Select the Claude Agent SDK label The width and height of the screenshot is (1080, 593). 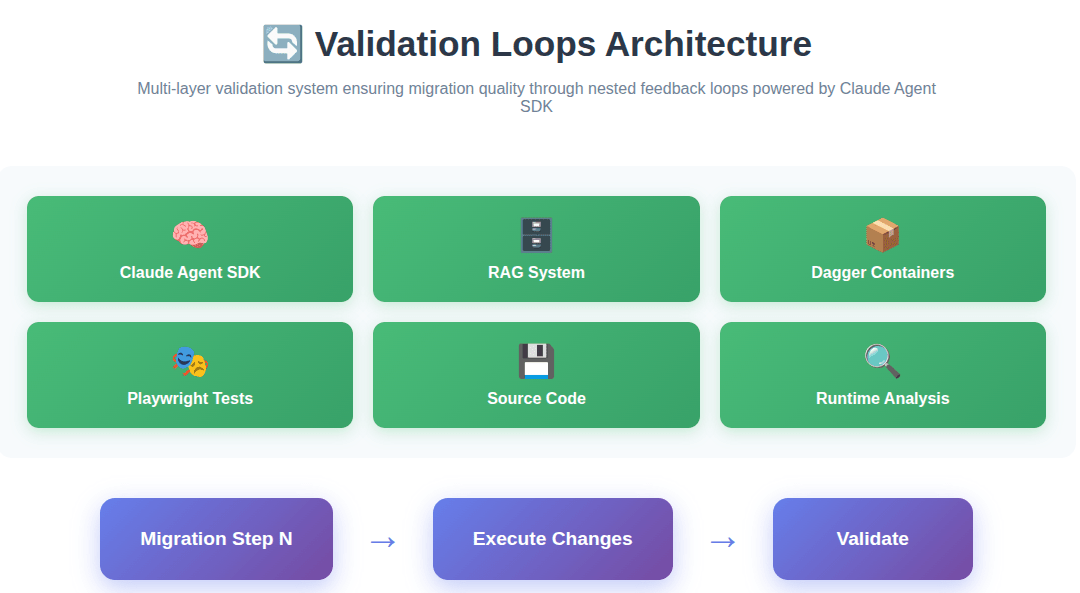(x=190, y=273)
